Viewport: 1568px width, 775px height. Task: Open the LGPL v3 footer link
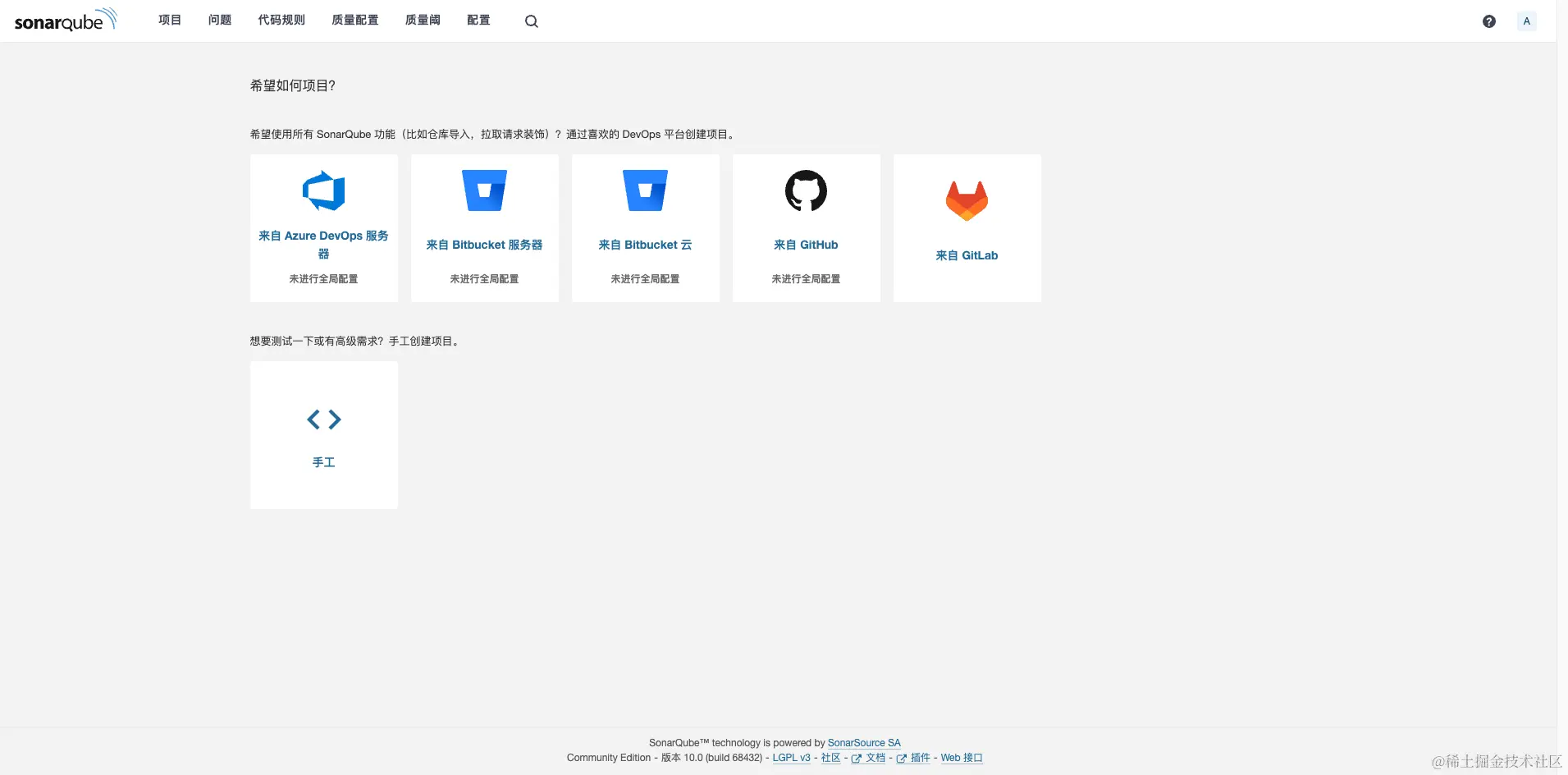click(x=791, y=758)
